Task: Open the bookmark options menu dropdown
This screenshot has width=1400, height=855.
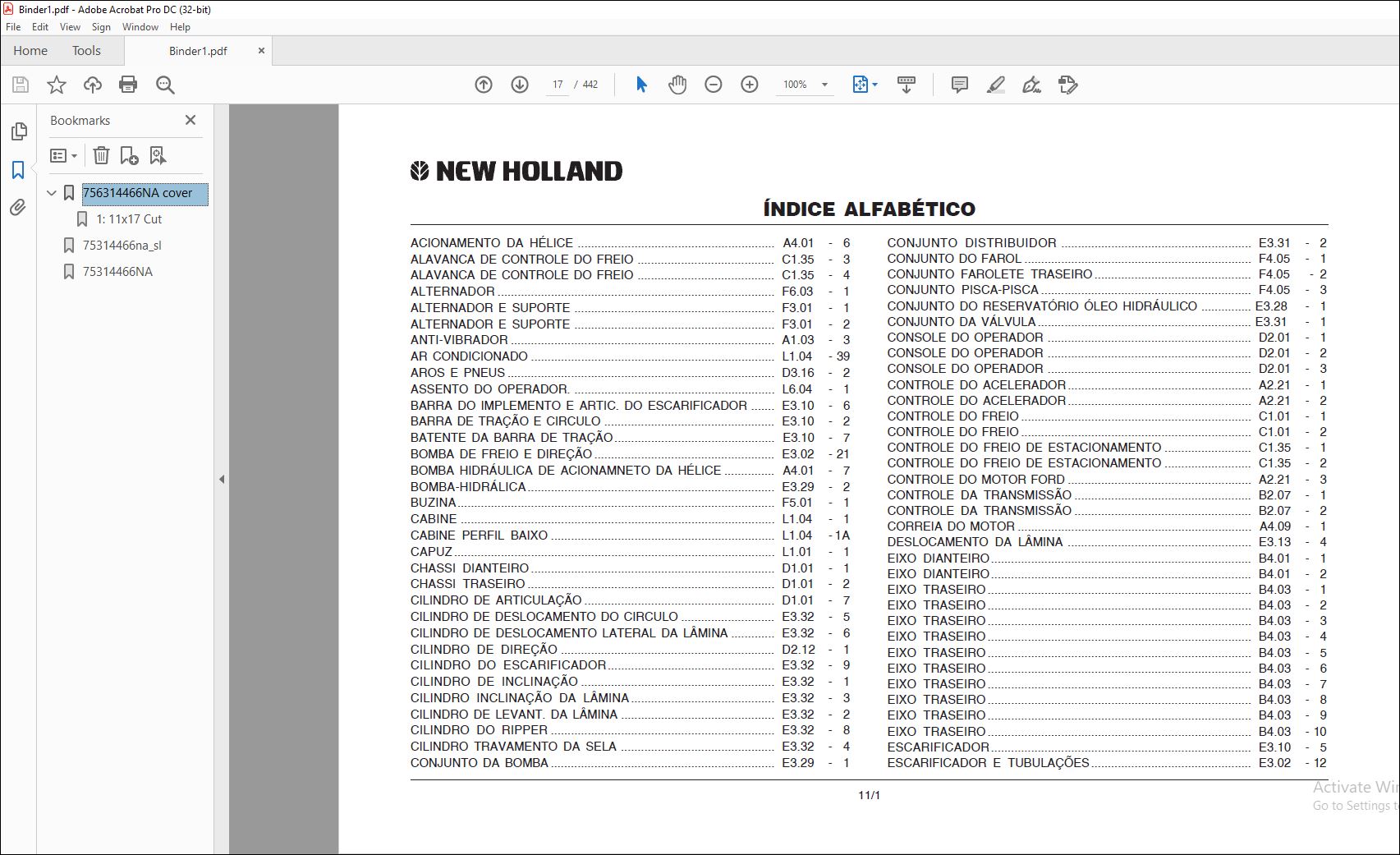Action: coord(63,155)
